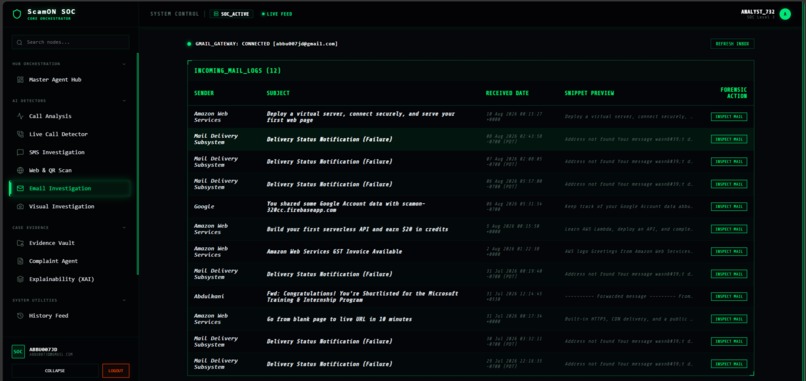Click the LIVE FEED indicator

tap(277, 14)
